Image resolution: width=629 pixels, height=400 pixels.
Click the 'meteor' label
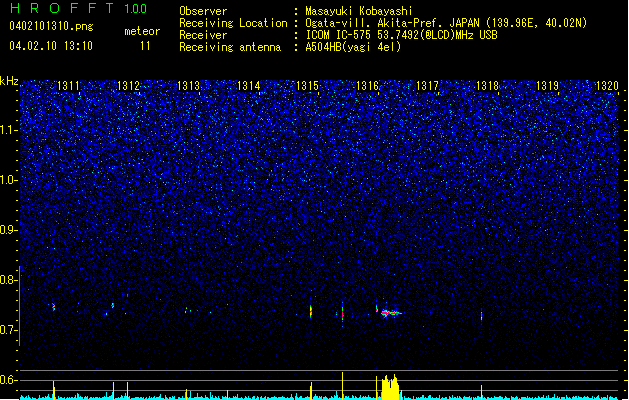(142, 31)
